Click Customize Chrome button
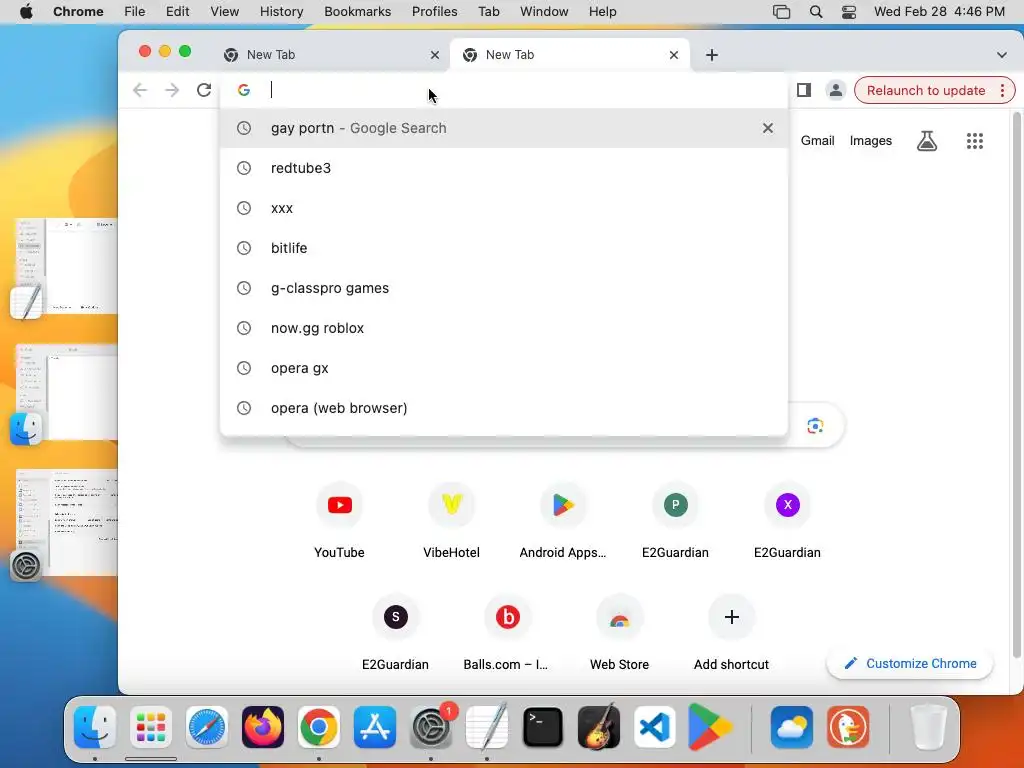The width and height of the screenshot is (1024, 768). 910,664
